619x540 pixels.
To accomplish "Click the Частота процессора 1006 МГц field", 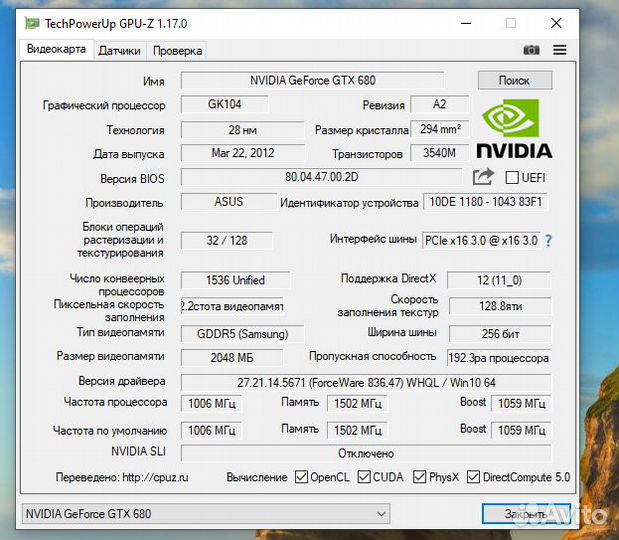I will tap(211, 403).
